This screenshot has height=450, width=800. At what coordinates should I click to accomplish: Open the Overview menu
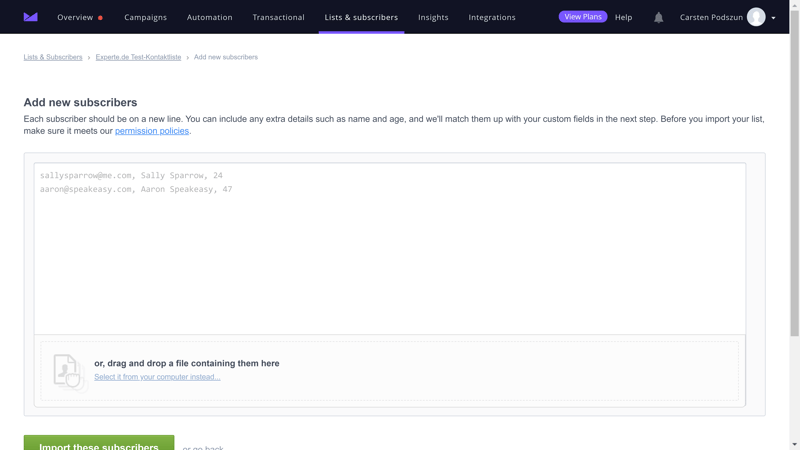75,17
